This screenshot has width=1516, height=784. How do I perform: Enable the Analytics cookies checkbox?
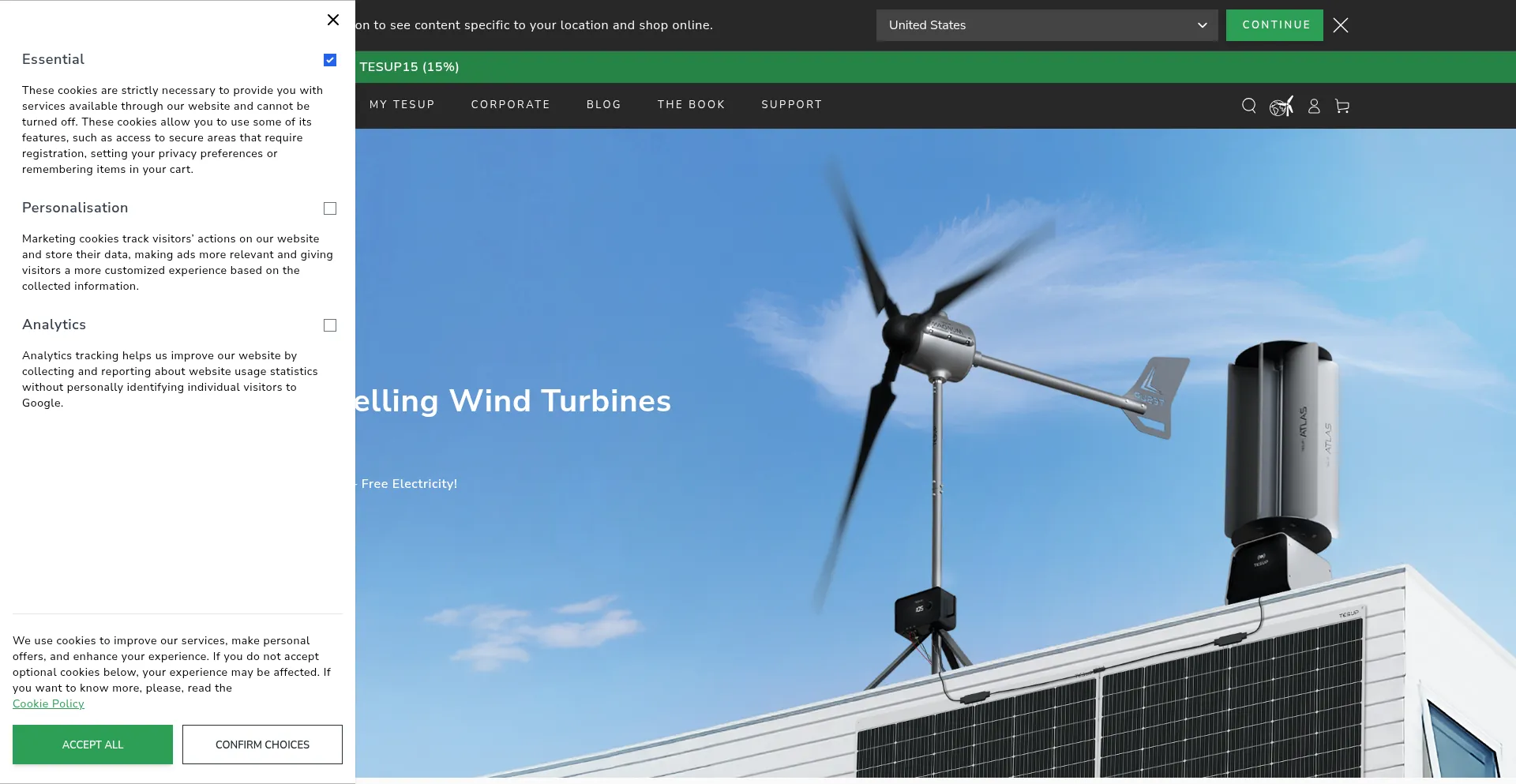click(330, 325)
